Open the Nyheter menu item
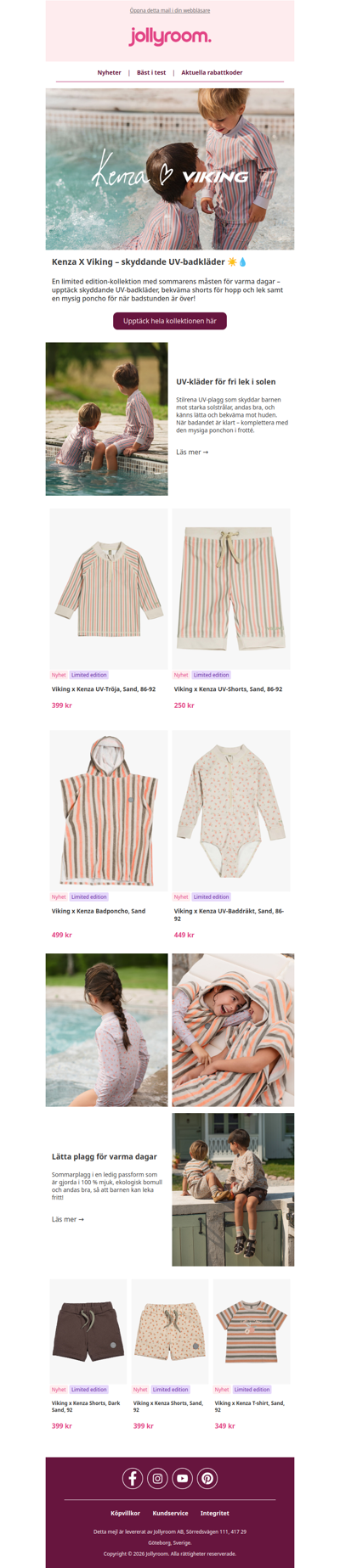 point(109,73)
